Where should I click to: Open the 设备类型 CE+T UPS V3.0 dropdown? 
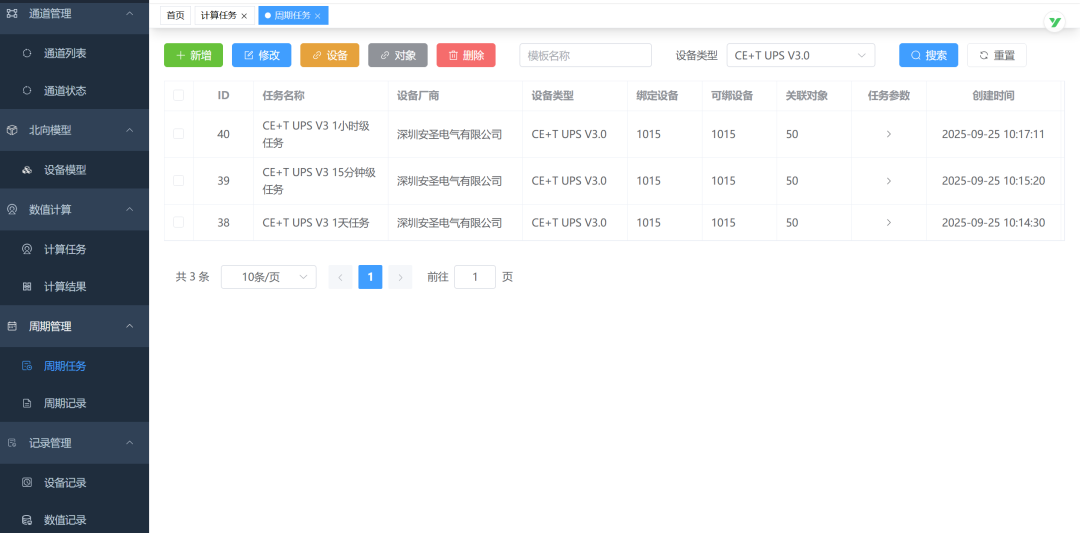tap(800, 56)
